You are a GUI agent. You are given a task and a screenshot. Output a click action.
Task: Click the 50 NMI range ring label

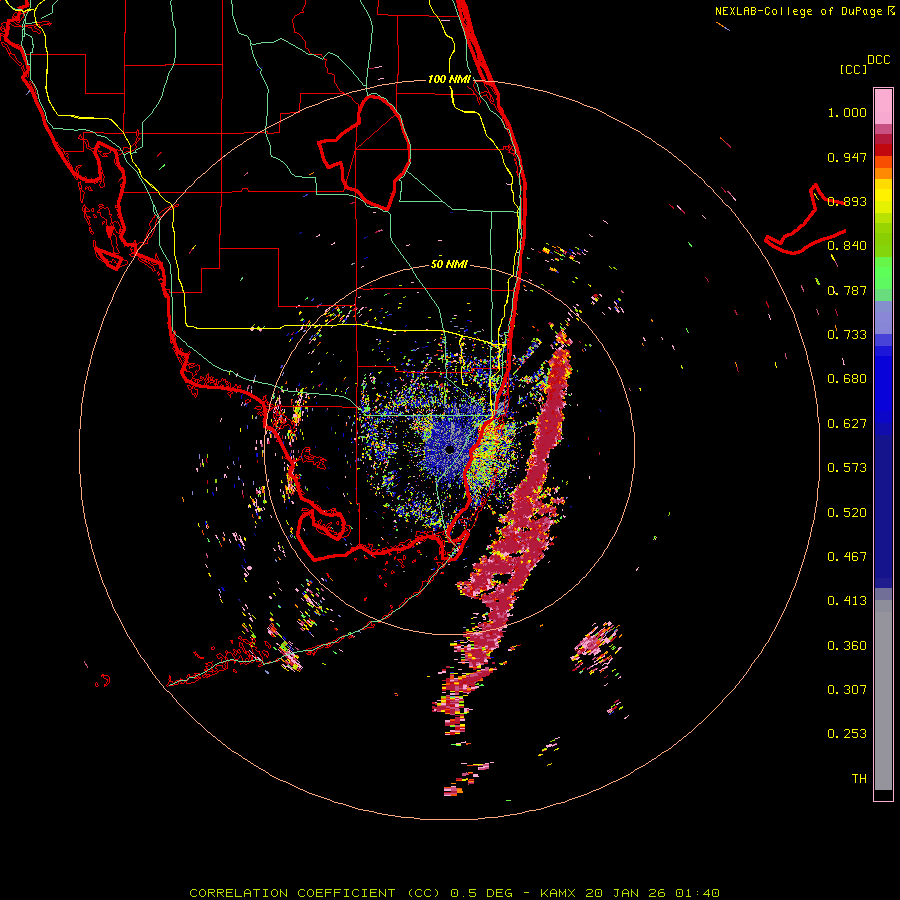point(449,264)
